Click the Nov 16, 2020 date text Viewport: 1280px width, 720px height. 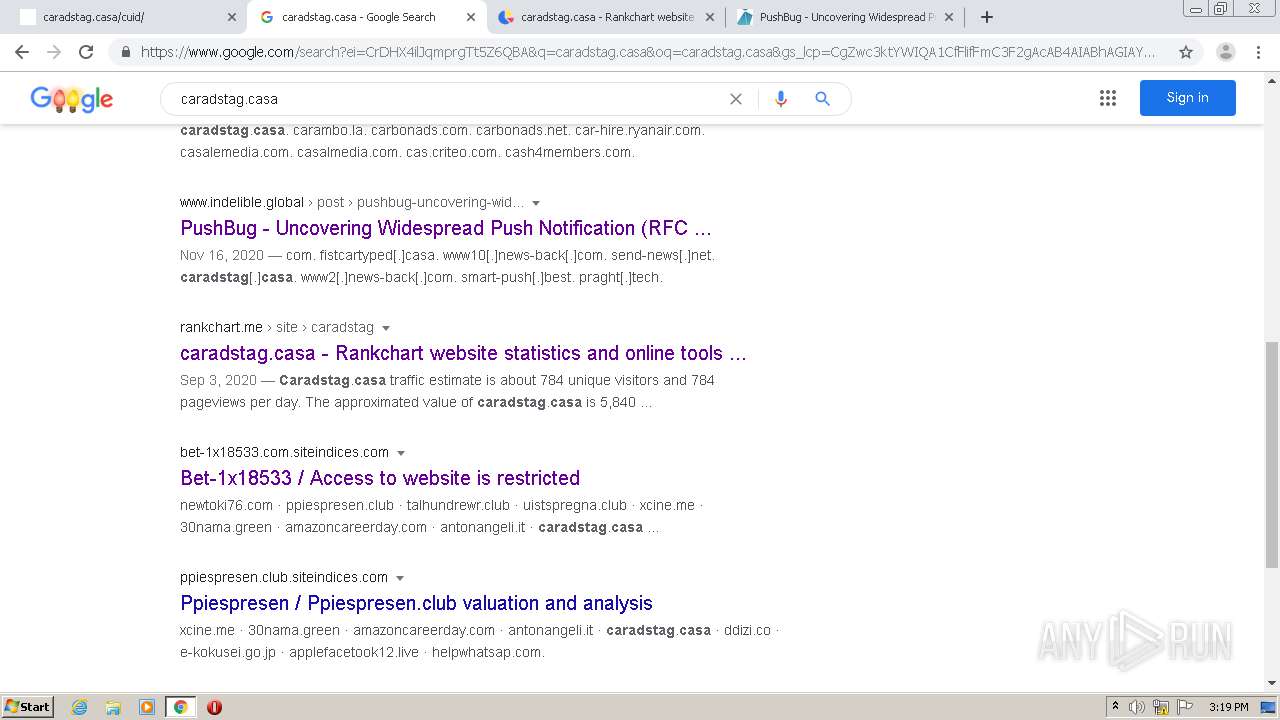point(222,255)
